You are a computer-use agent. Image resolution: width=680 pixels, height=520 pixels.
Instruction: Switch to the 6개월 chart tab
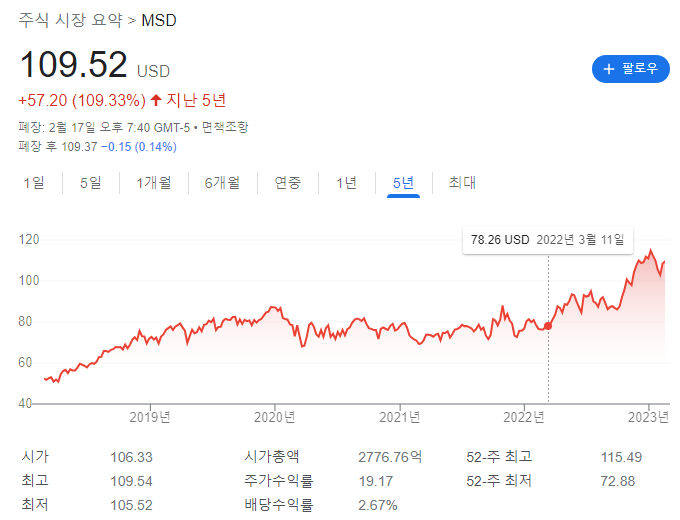(x=222, y=183)
